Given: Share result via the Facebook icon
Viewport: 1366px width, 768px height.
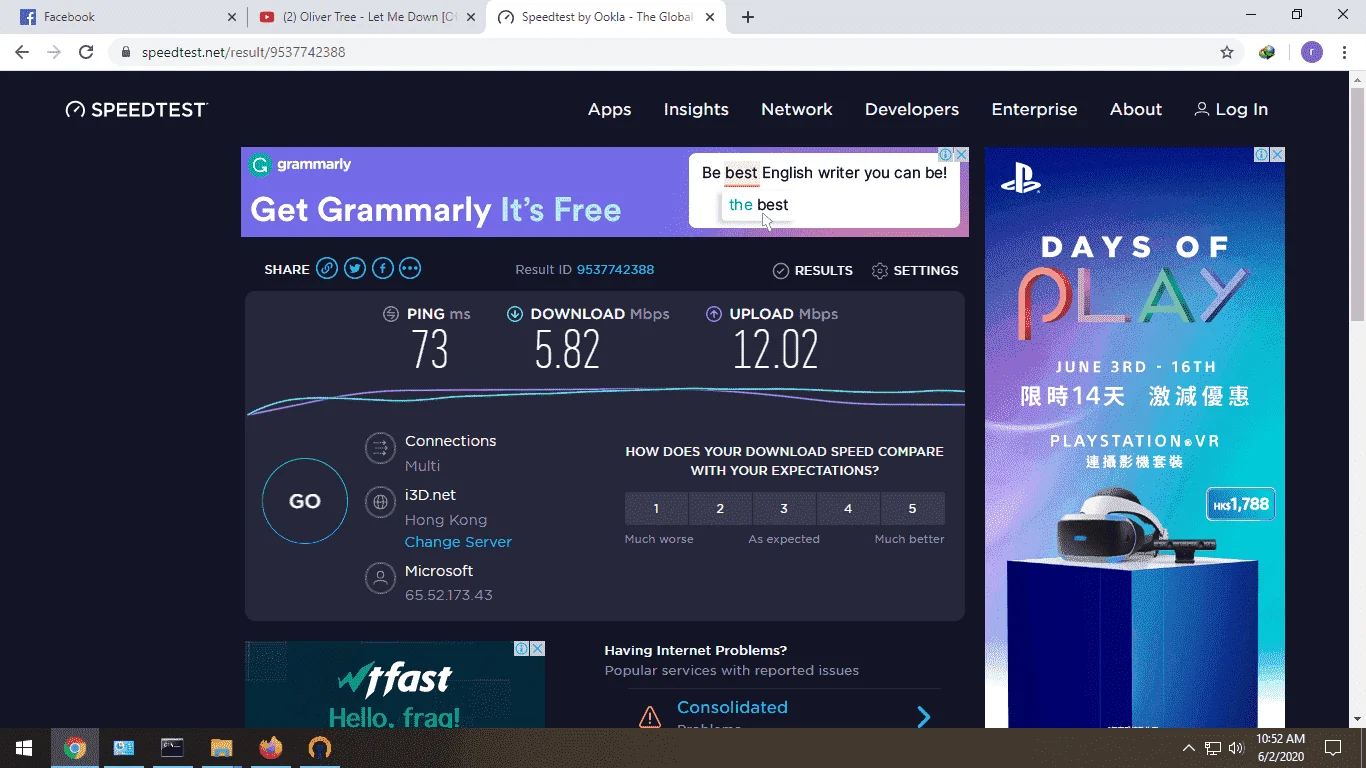Looking at the screenshot, I should [383, 268].
